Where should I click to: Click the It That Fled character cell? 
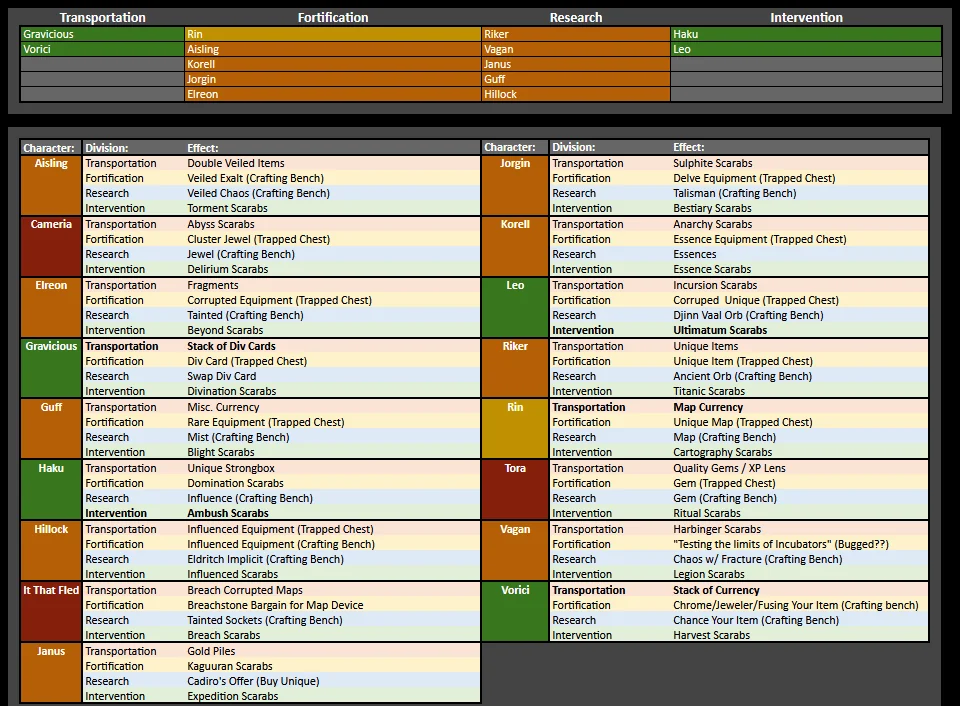click(51, 612)
